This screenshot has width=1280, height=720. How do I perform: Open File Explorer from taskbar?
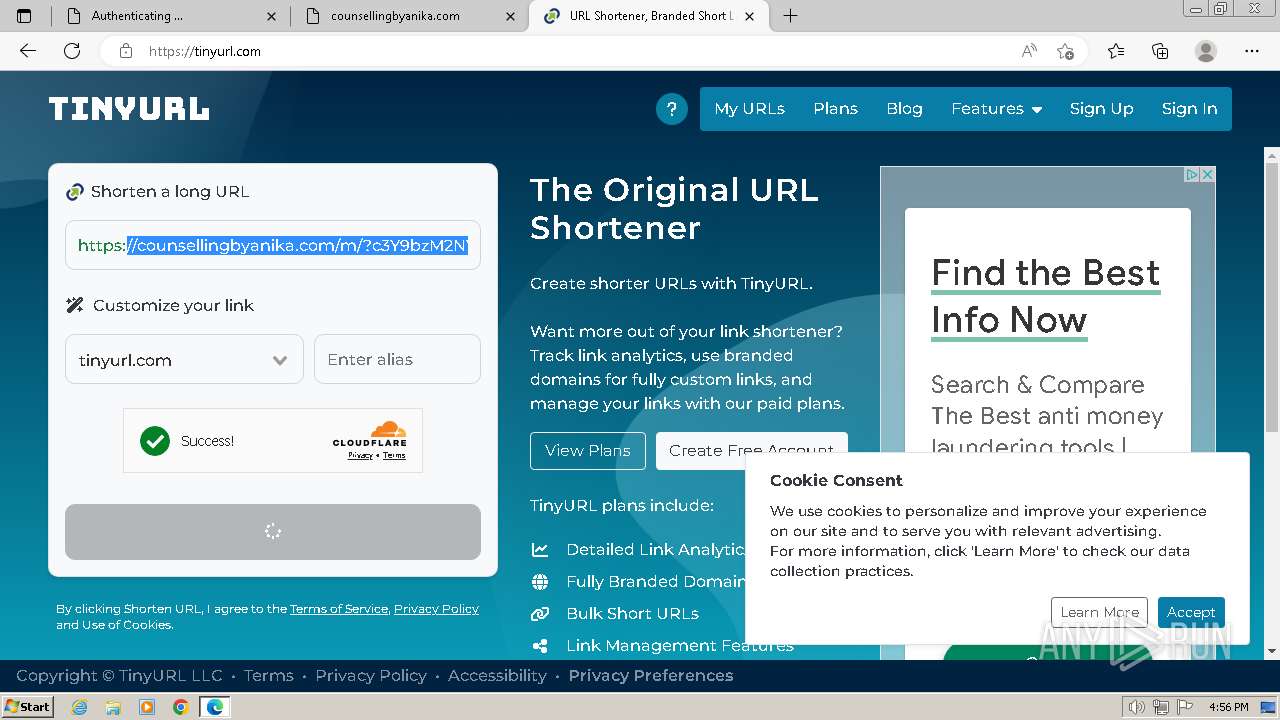pos(113,707)
